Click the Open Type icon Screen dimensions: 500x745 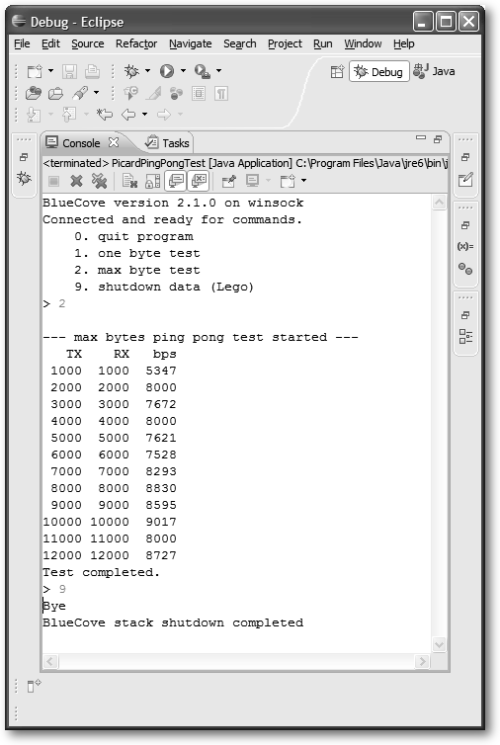[33, 93]
